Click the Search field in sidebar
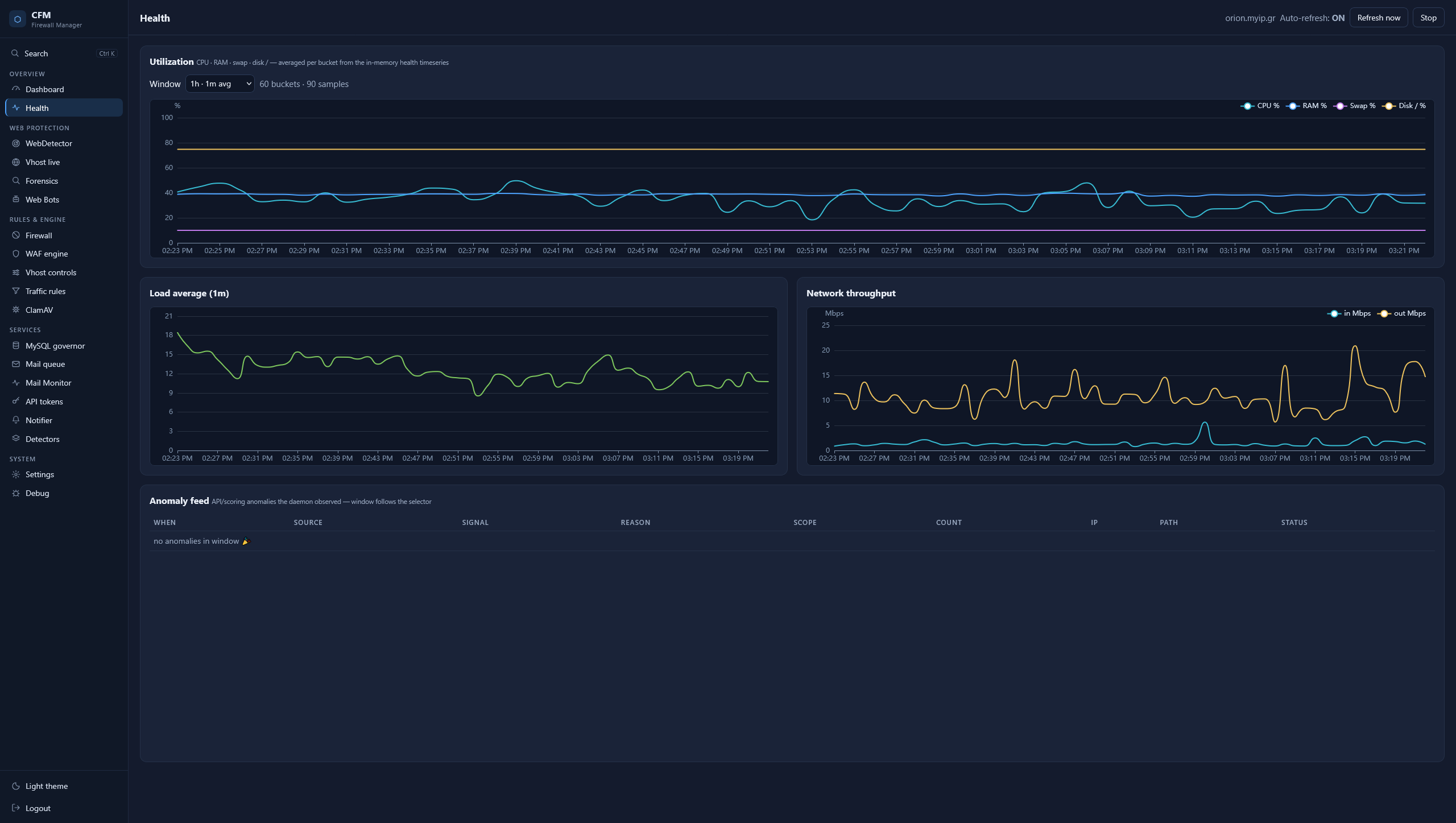 tap(64, 53)
